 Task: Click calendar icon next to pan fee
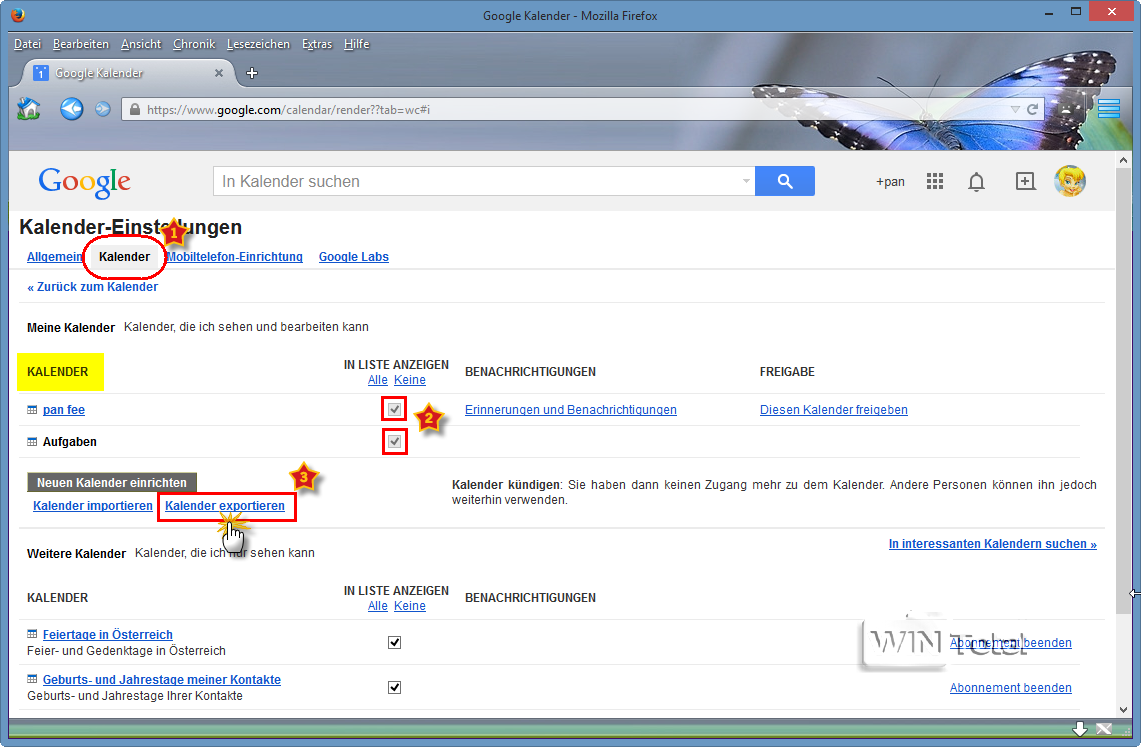tap(32, 410)
